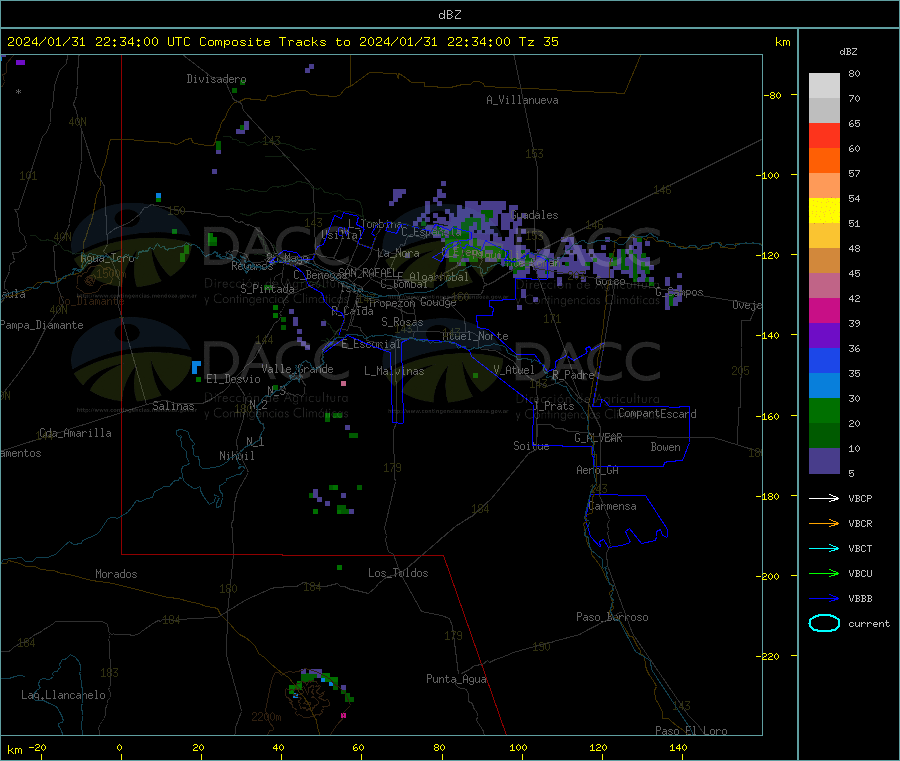Click the Paso_El_Loro location label
This screenshot has width=900, height=761.
click(x=691, y=731)
